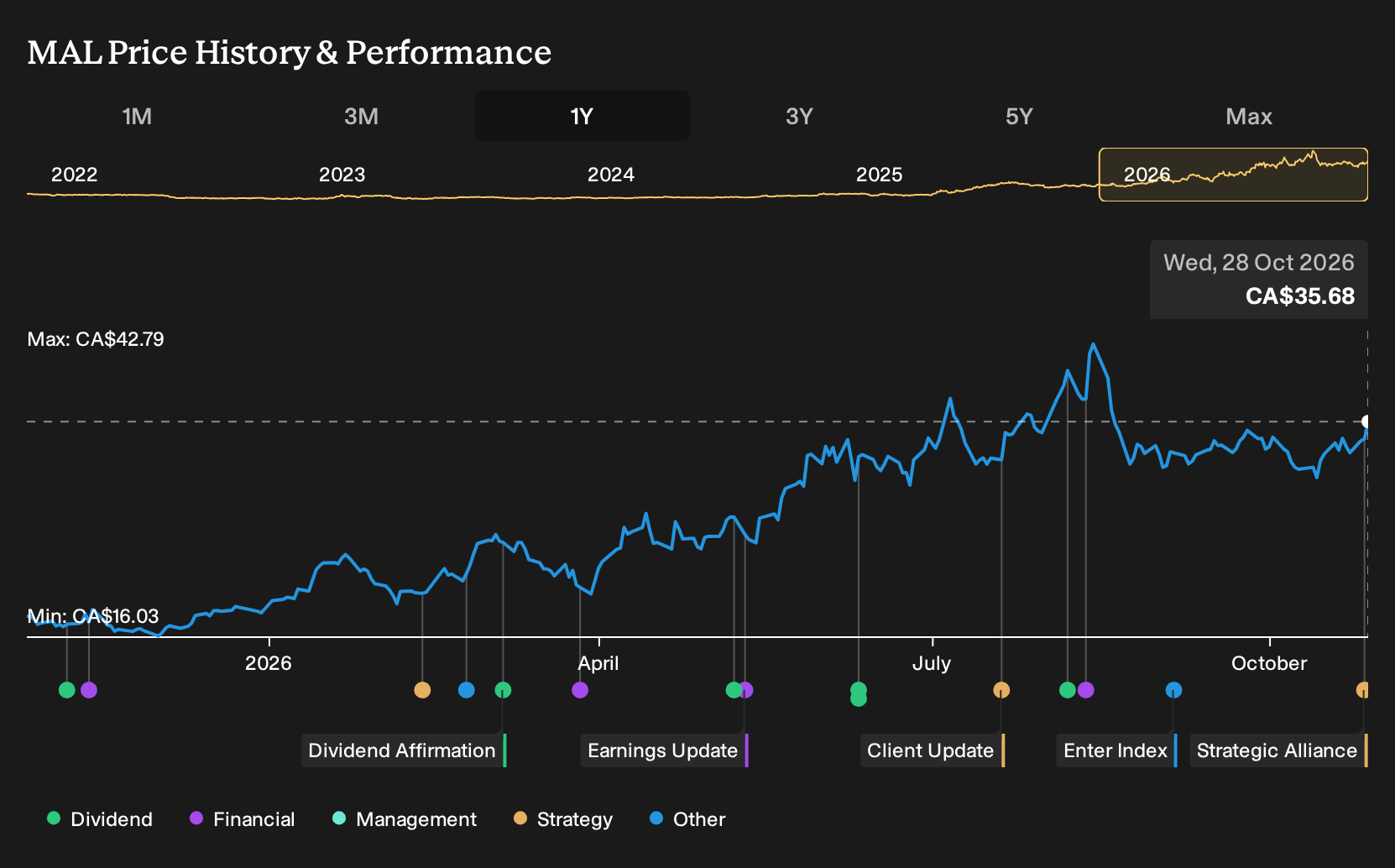Switch to the 3M range tab
The width and height of the screenshot is (1395, 868).
point(361,116)
